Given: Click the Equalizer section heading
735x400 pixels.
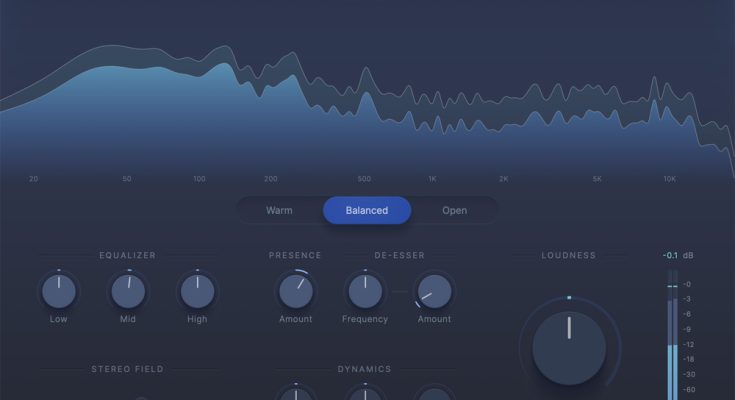Looking at the screenshot, I should pyautogui.click(x=127, y=256).
